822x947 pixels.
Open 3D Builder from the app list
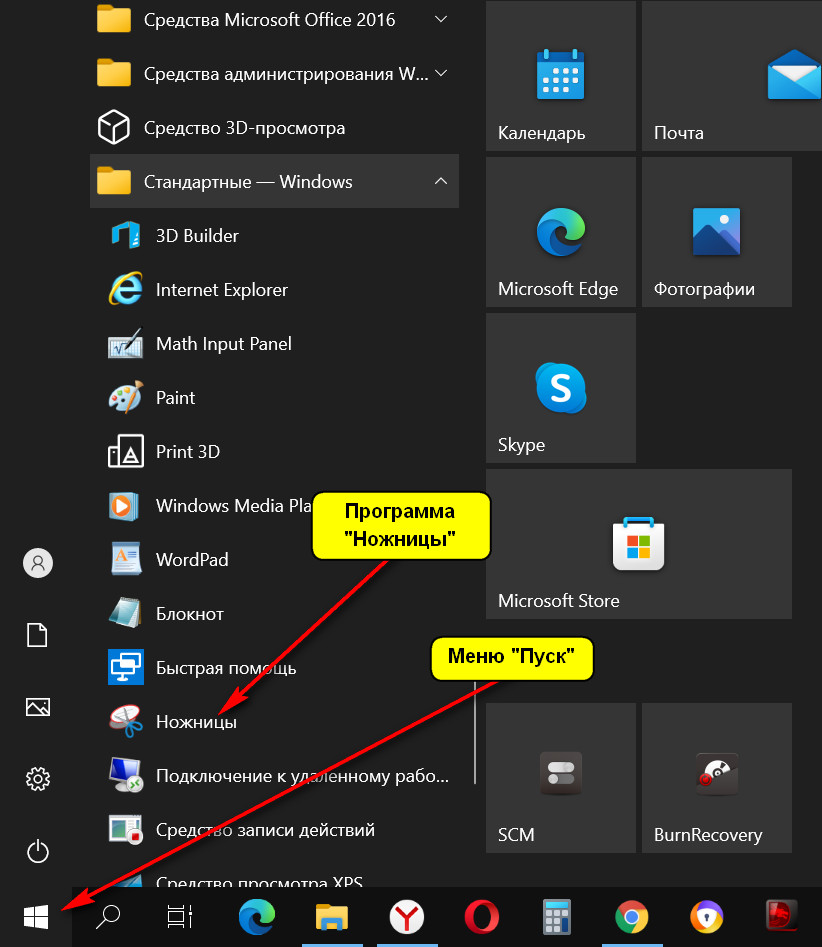click(x=274, y=236)
